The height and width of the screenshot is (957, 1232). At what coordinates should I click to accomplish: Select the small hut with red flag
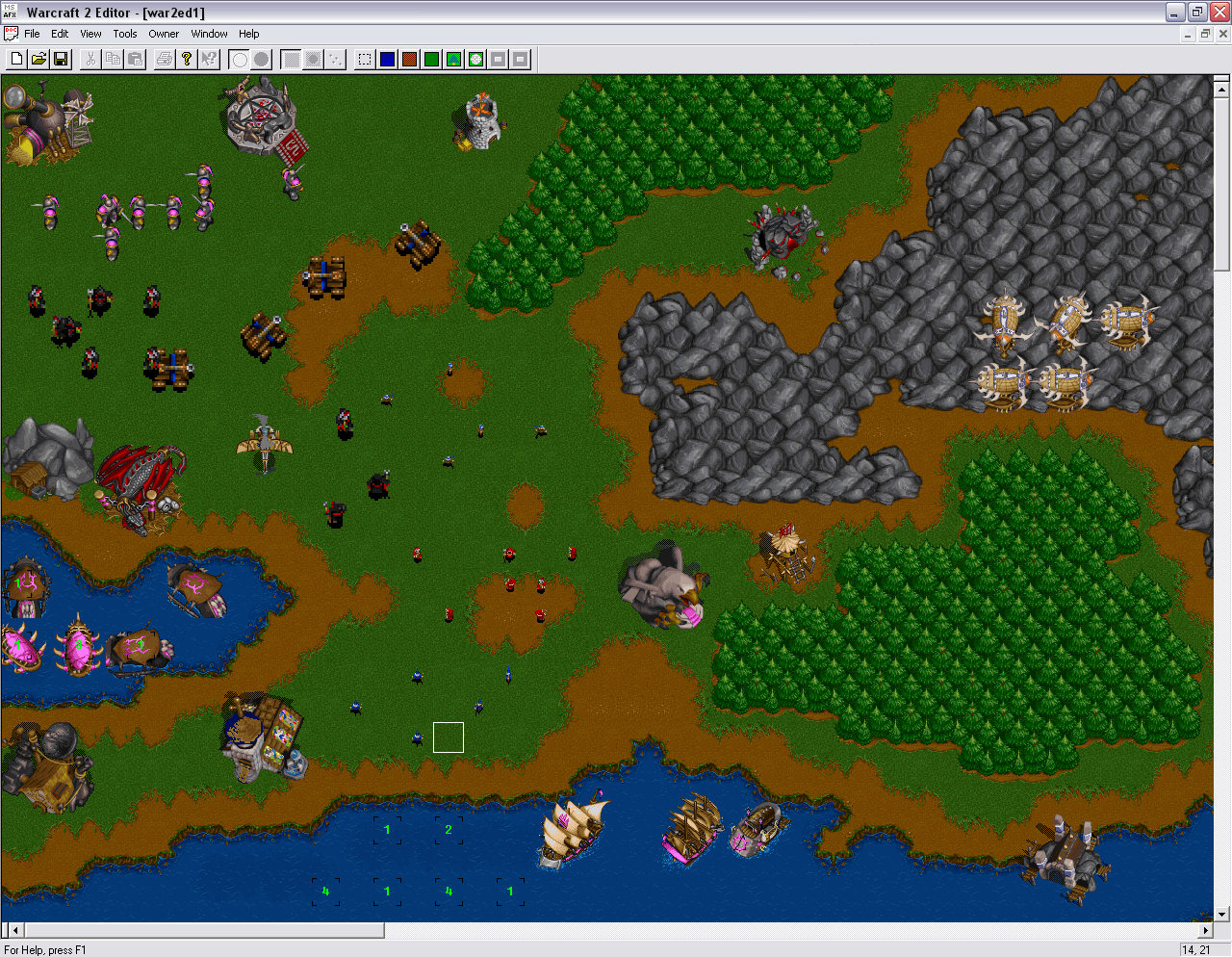[787, 555]
